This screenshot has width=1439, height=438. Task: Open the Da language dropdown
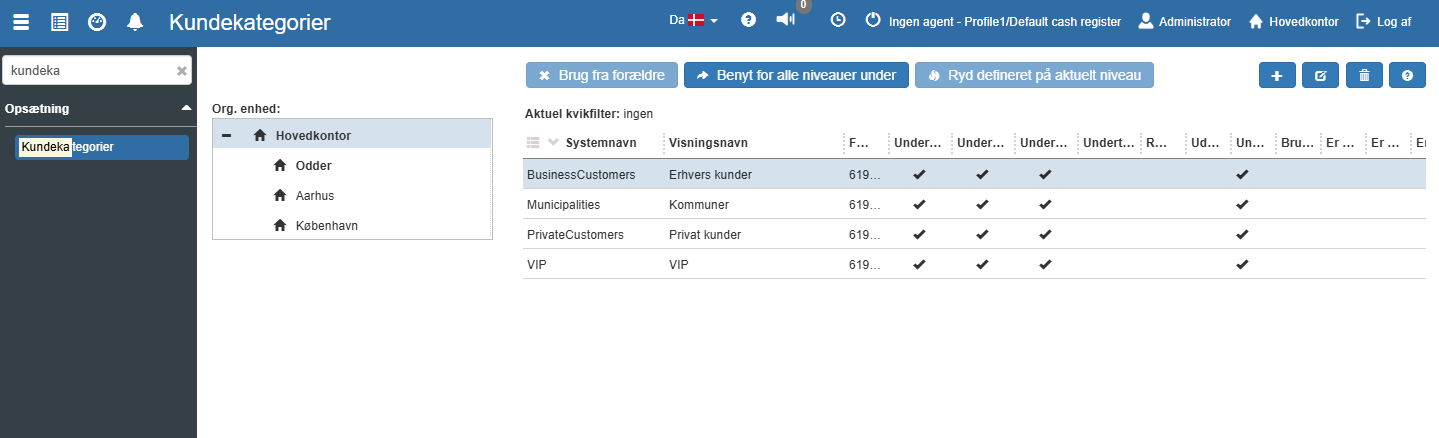pyautogui.click(x=694, y=20)
